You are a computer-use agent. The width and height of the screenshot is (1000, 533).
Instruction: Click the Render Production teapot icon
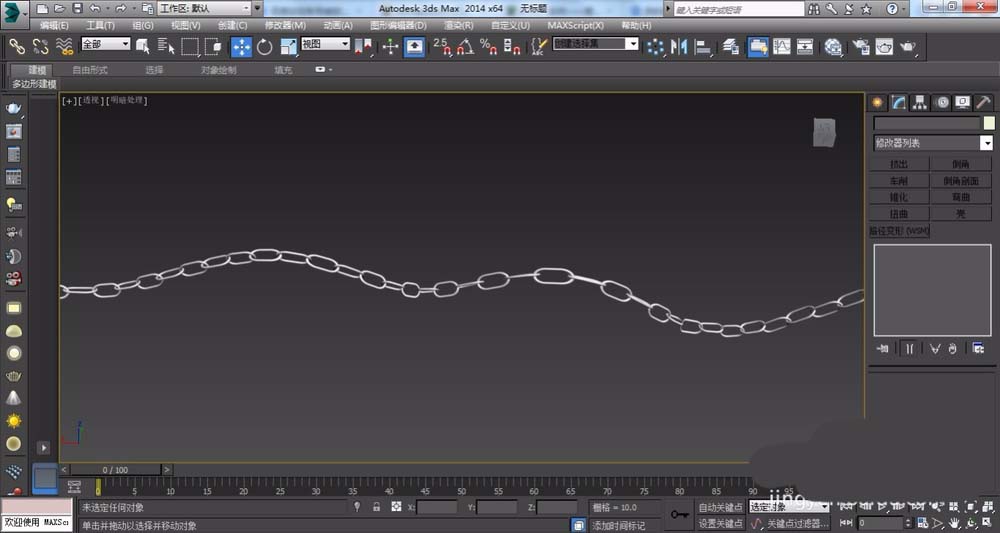(908, 47)
